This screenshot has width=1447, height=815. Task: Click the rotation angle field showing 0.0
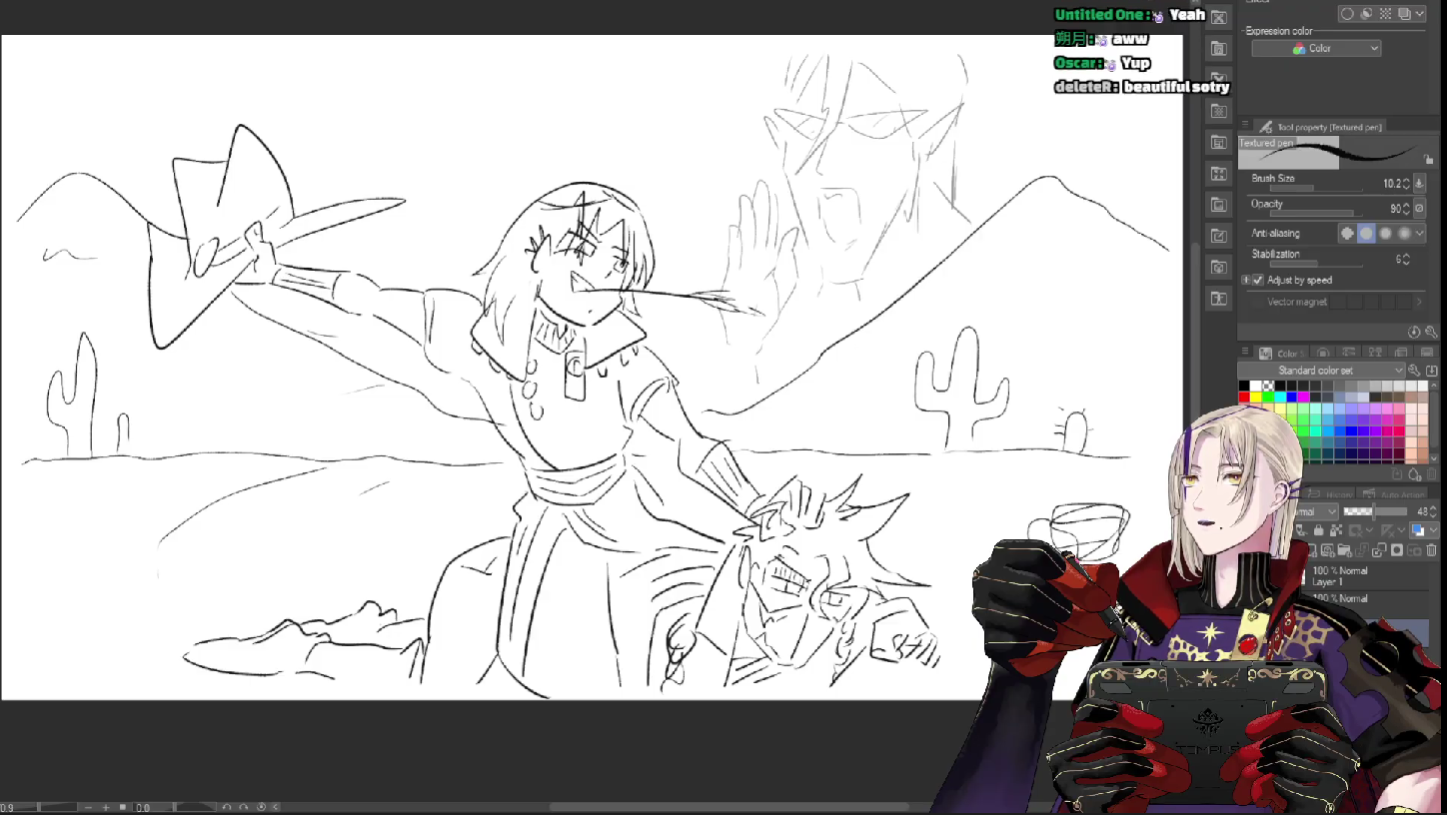[144, 807]
